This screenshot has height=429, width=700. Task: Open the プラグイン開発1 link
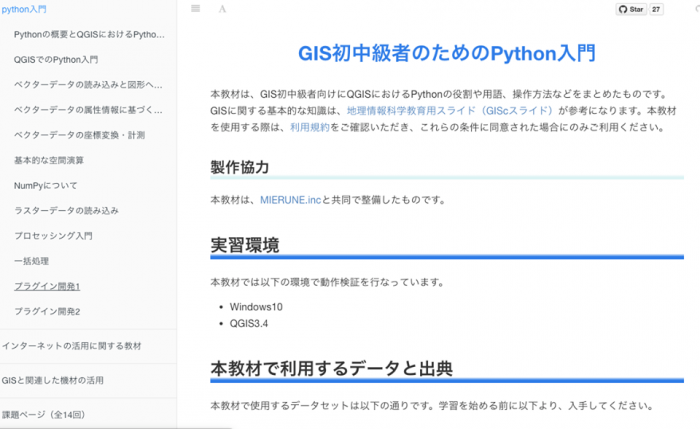coord(47,286)
